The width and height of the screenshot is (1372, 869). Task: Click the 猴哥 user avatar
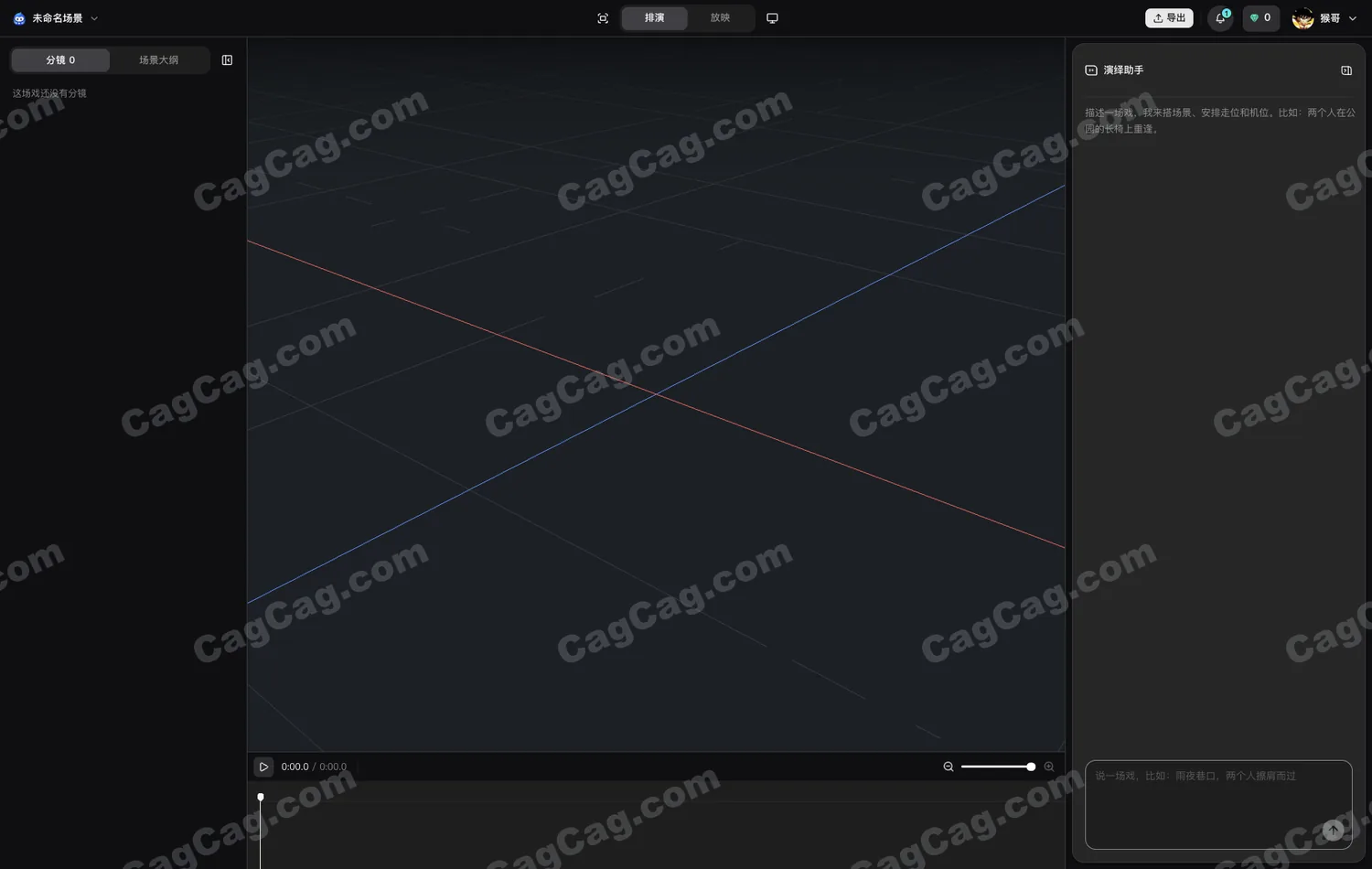1302,18
